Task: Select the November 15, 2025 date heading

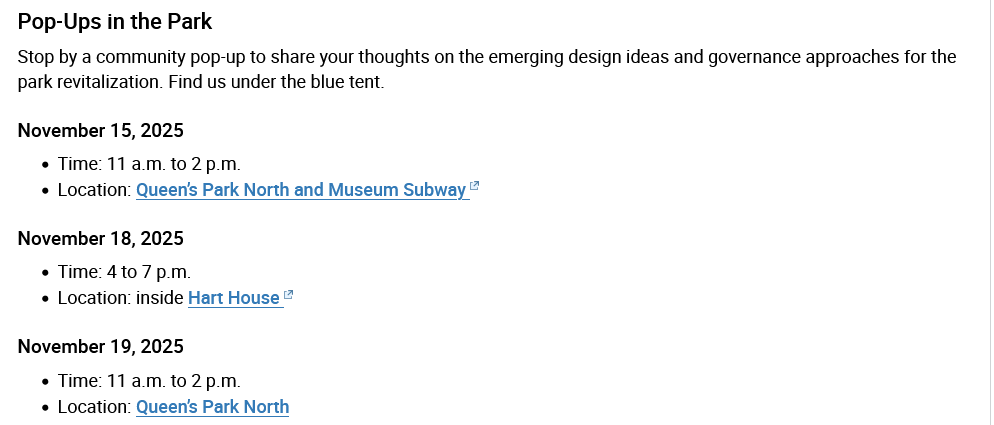Action: pos(101,131)
